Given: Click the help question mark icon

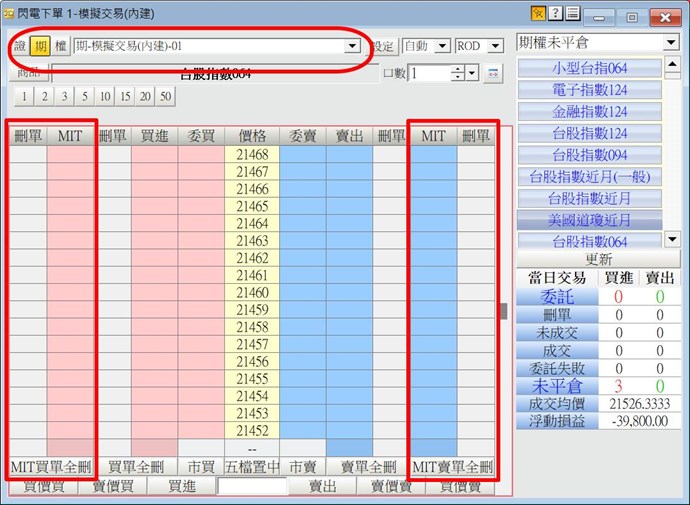Looking at the screenshot, I should [555, 13].
